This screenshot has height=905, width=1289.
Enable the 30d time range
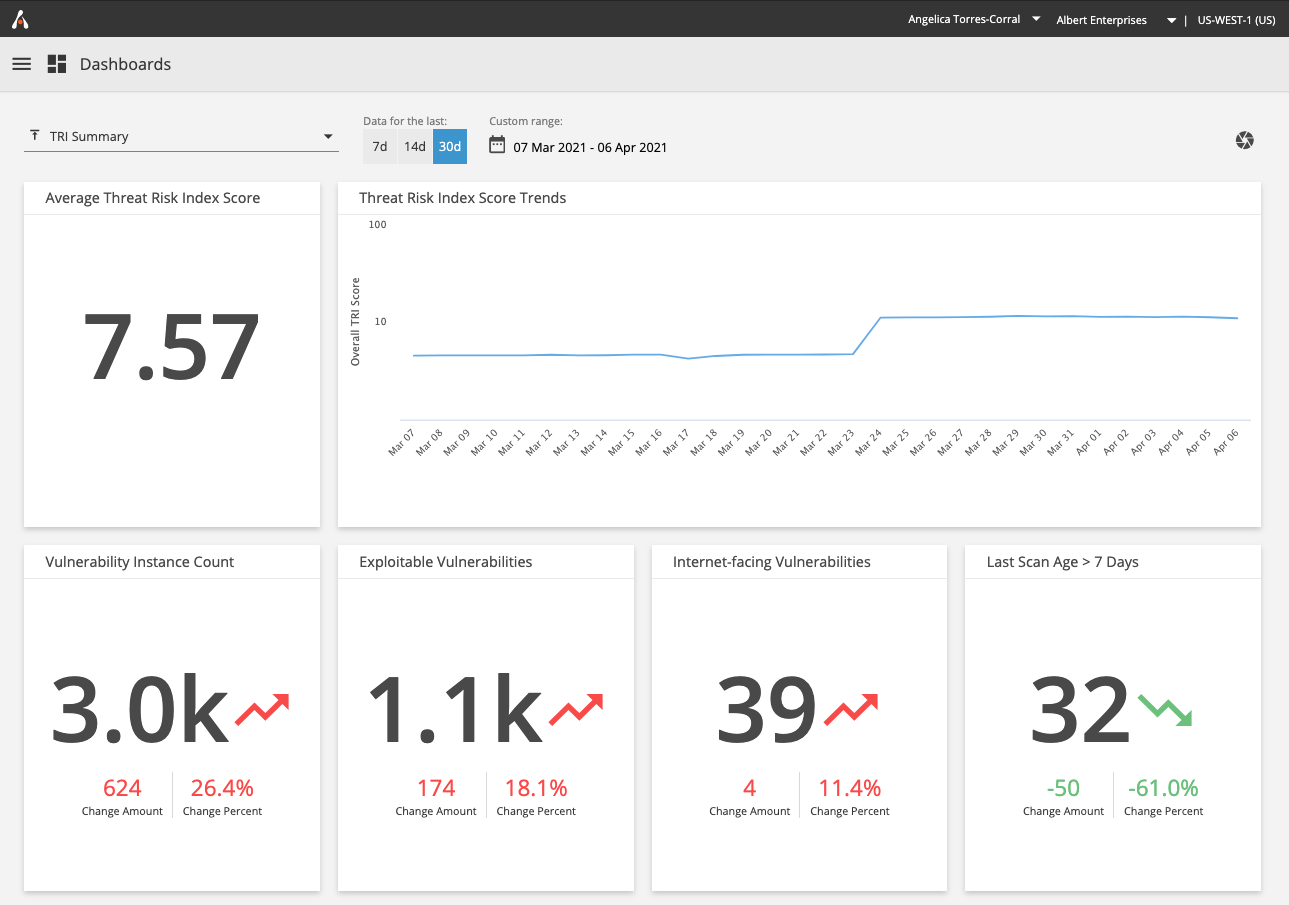pyautogui.click(x=449, y=145)
